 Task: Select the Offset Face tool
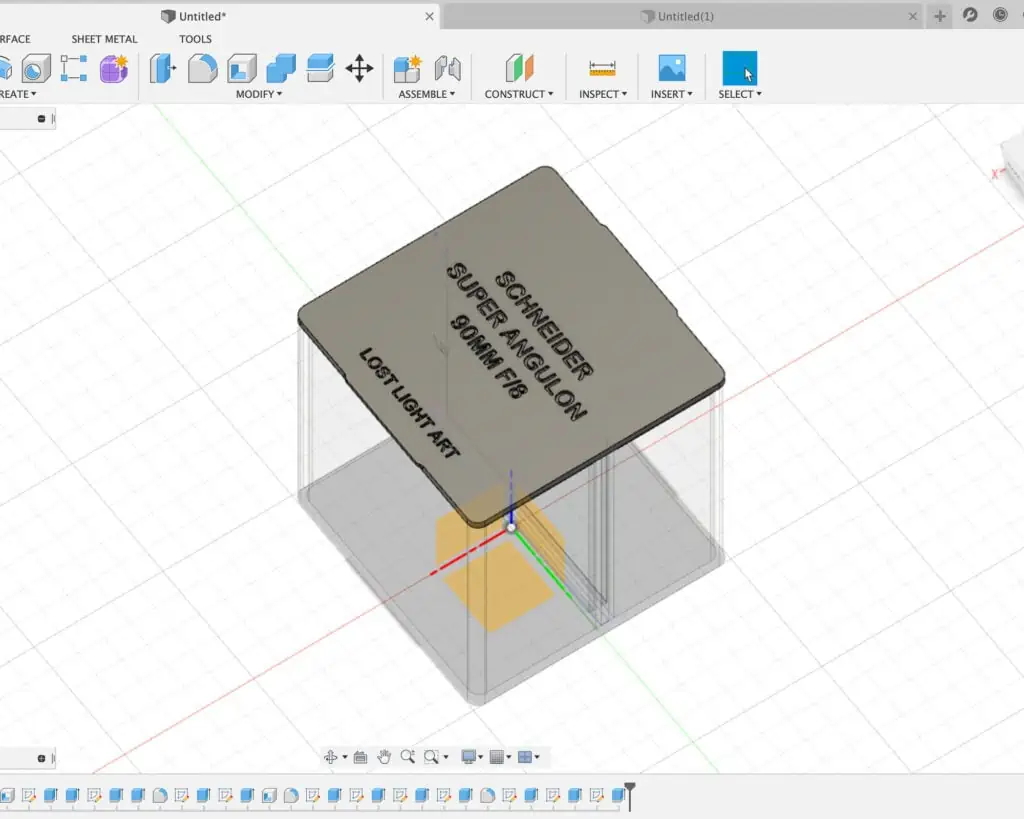[x=320, y=68]
